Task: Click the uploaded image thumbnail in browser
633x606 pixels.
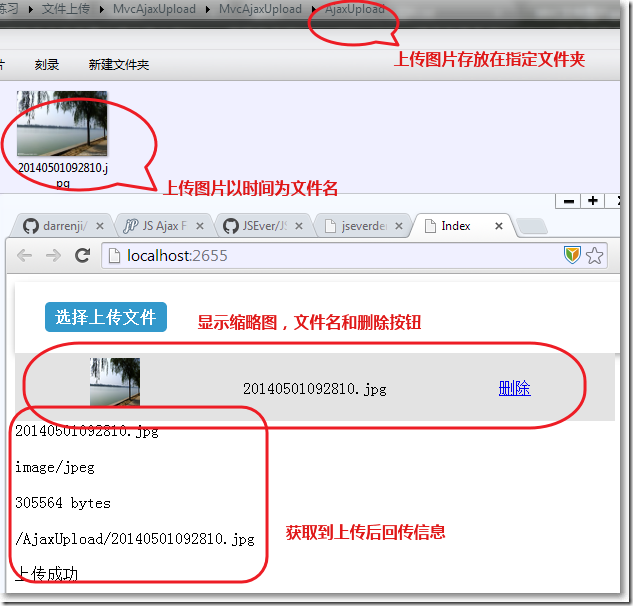Action: pyautogui.click(x=115, y=382)
